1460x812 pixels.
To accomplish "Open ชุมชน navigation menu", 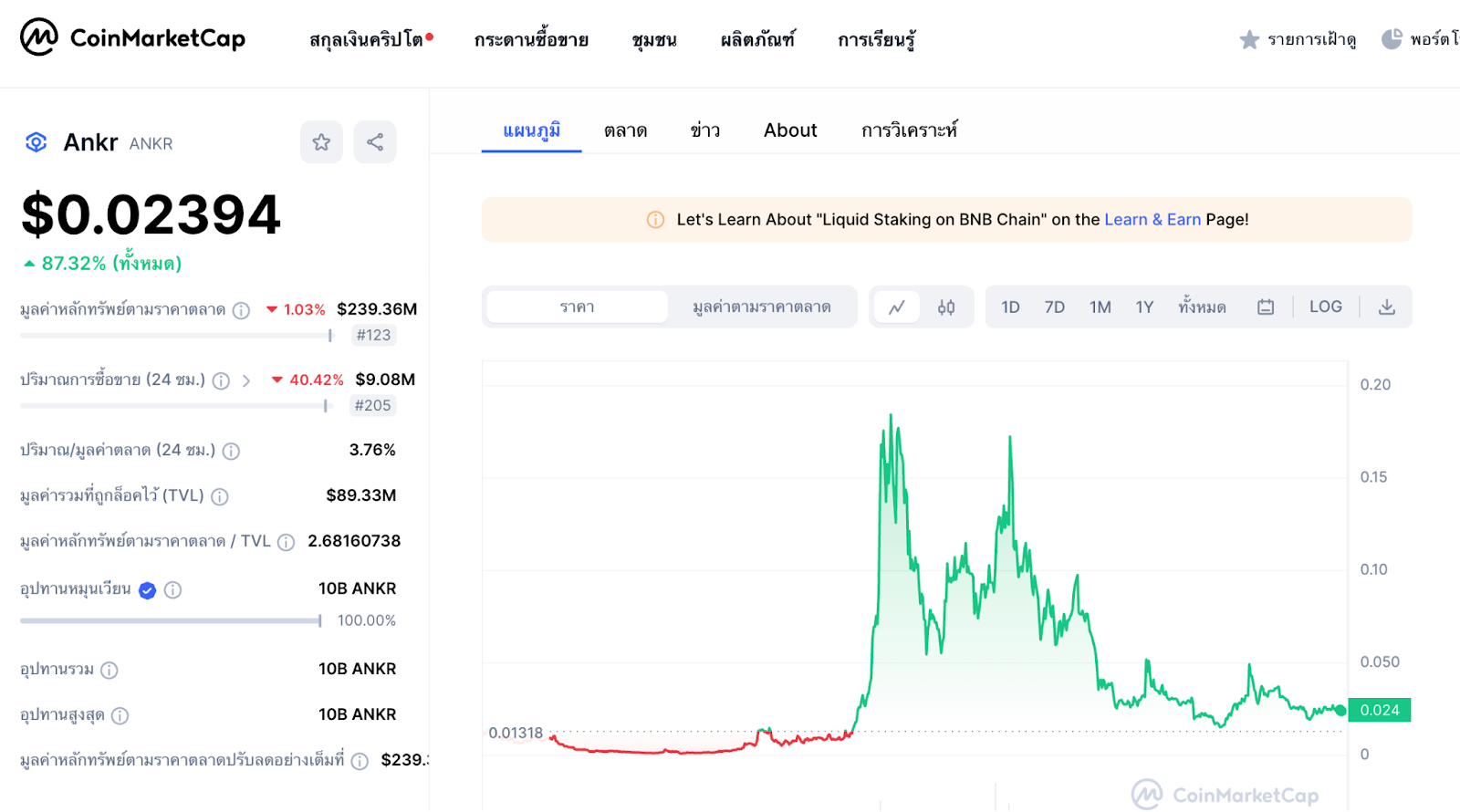I will pyautogui.click(x=654, y=39).
